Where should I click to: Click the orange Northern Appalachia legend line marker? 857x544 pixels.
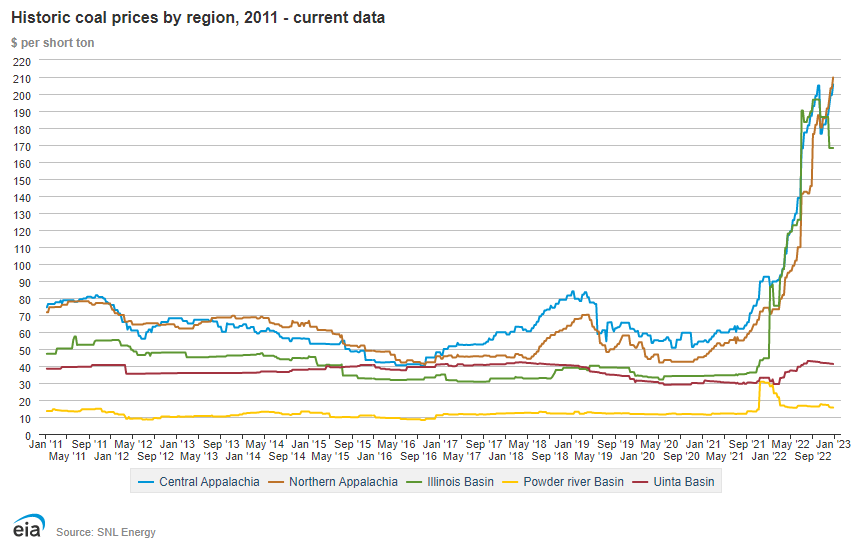tap(276, 481)
